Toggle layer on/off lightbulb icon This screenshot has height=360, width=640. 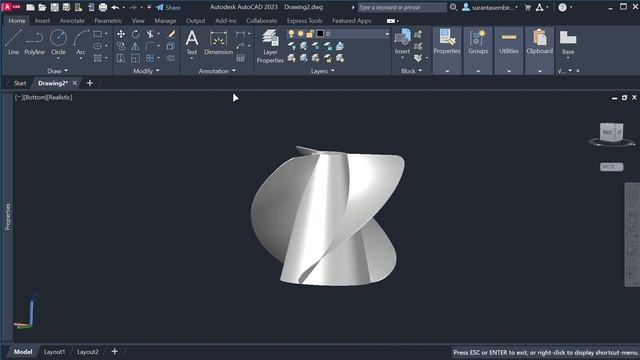point(291,34)
